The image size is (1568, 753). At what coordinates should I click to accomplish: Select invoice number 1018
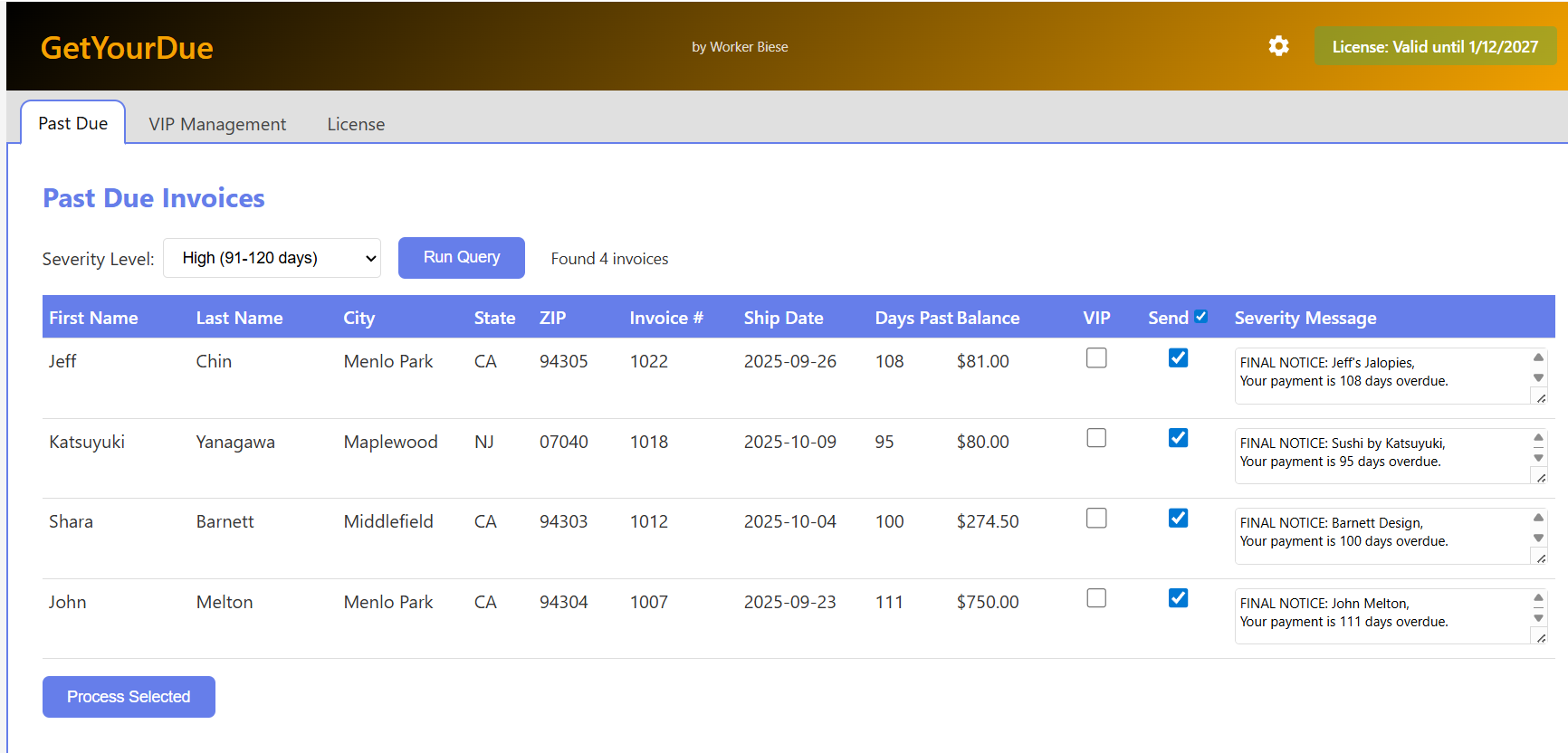[x=649, y=442]
